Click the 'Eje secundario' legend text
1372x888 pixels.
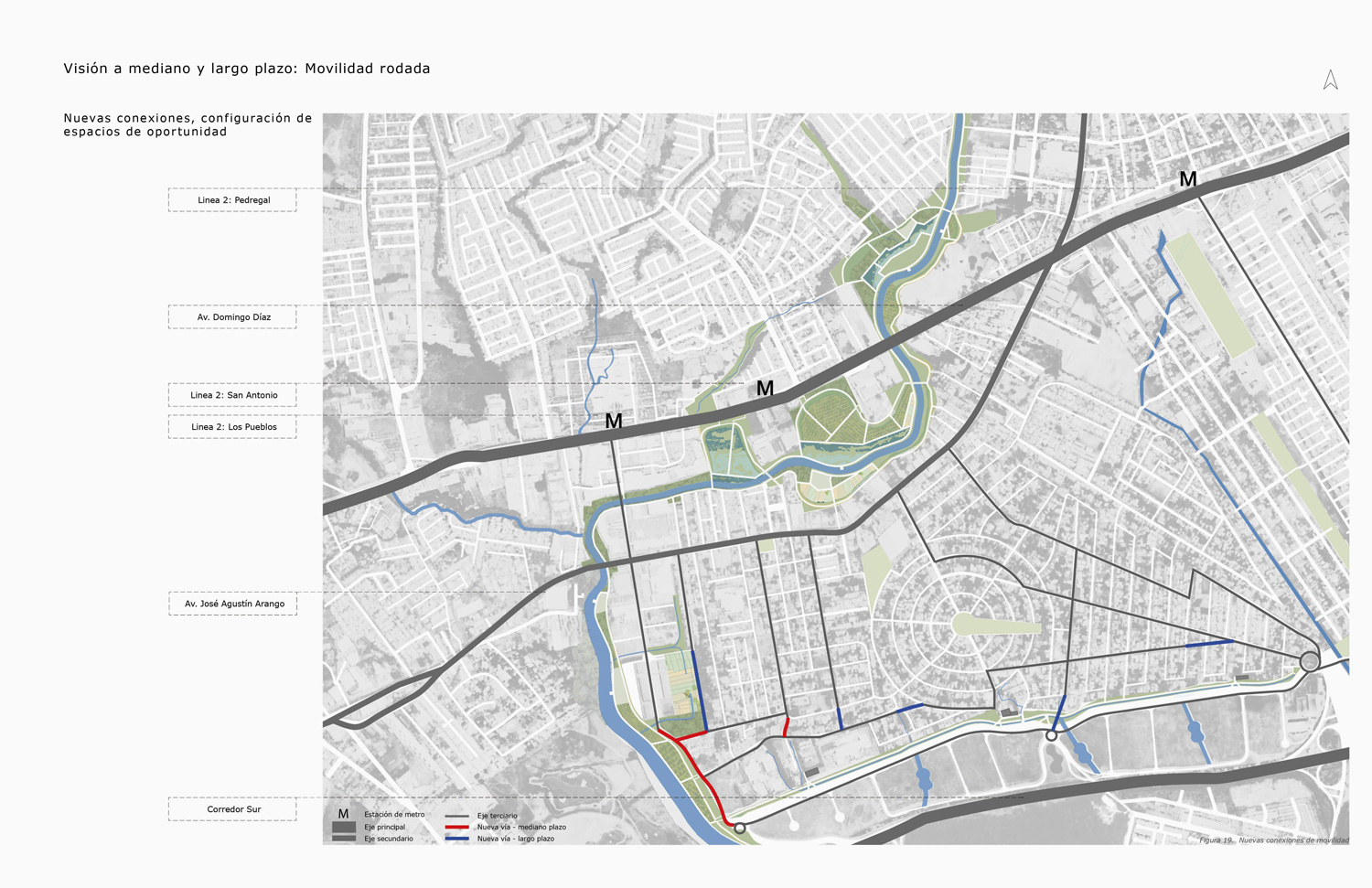tap(389, 839)
